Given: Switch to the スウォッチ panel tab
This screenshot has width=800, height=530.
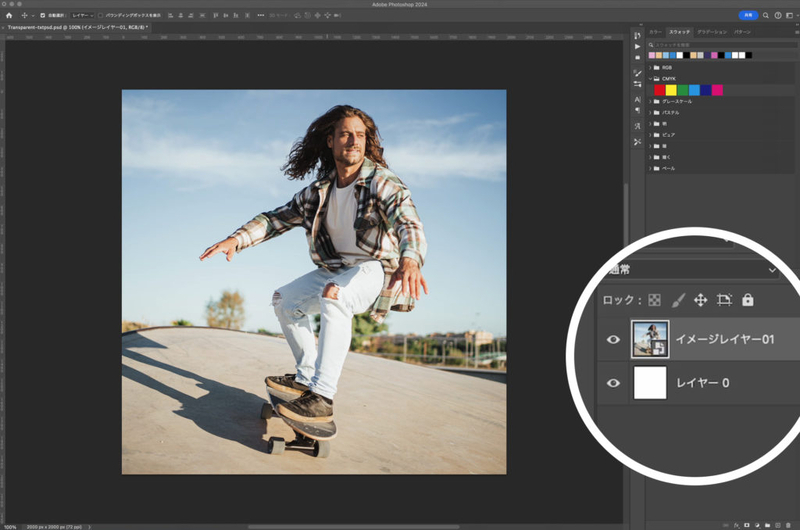Looking at the screenshot, I should 679,32.
